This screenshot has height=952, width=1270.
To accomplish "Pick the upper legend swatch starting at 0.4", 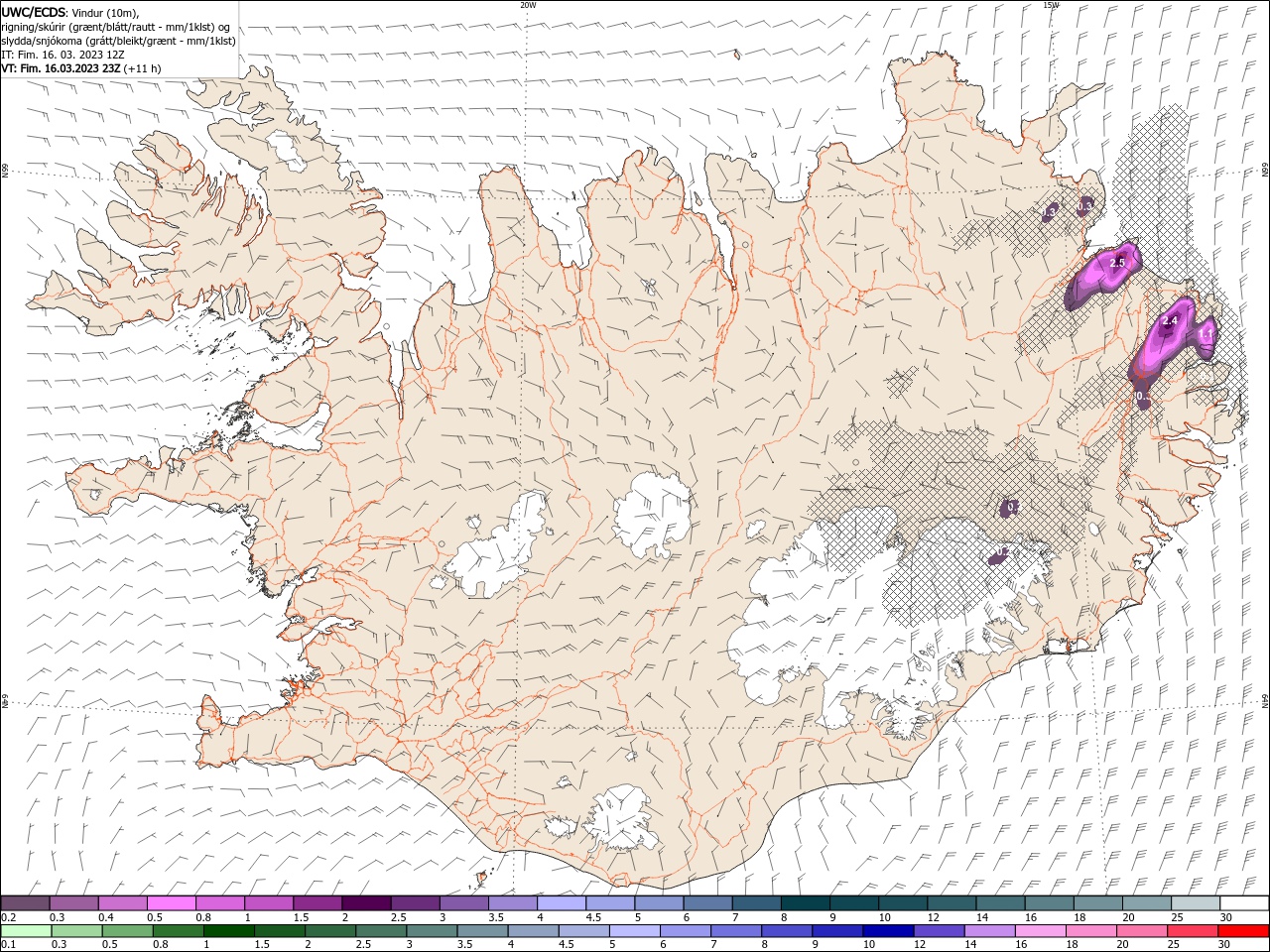I will 122,903.
